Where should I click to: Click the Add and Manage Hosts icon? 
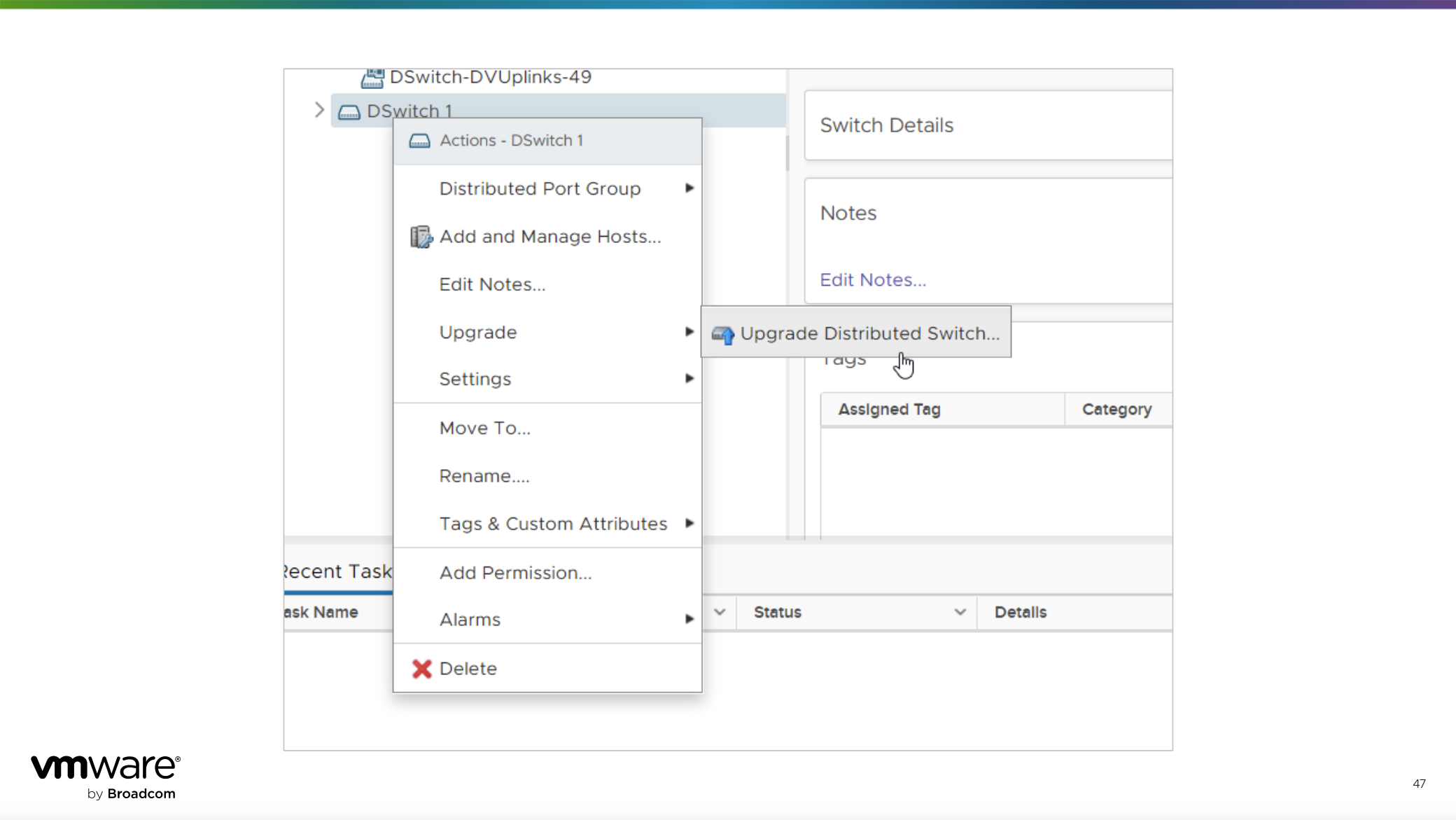tap(421, 237)
